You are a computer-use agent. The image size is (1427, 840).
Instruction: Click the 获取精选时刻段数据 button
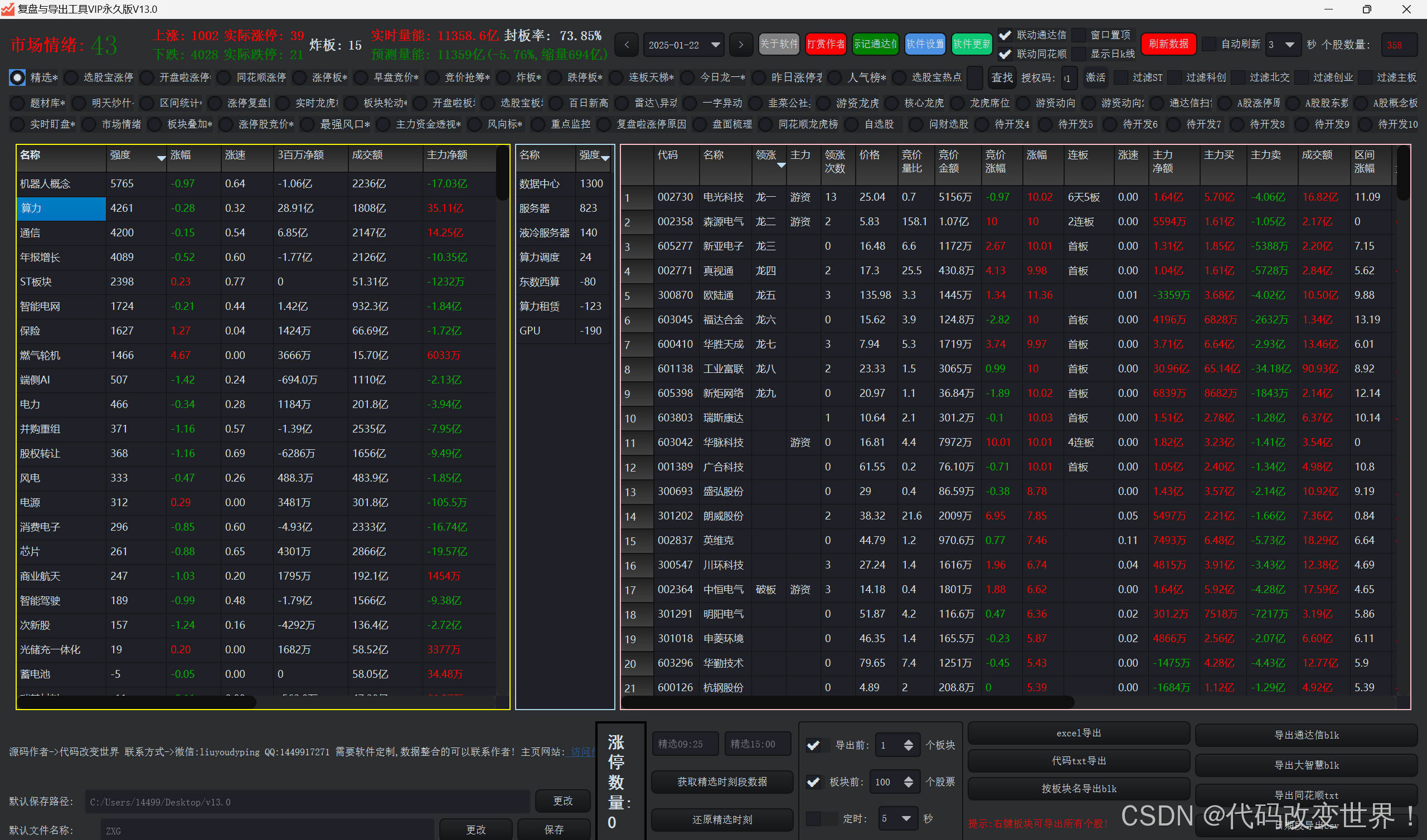click(x=722, y=781)
